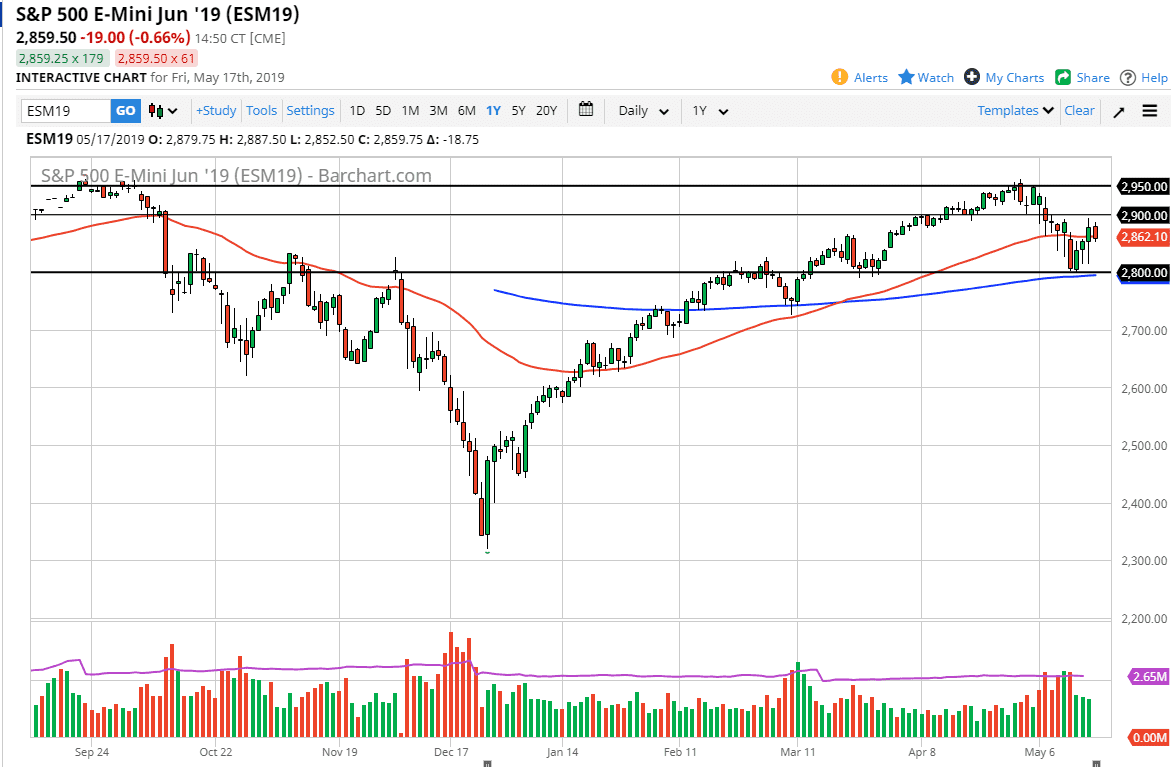The width and height of the screenshot is (1174, 767).
Task: Click the GO button
Action: point(124,111)
